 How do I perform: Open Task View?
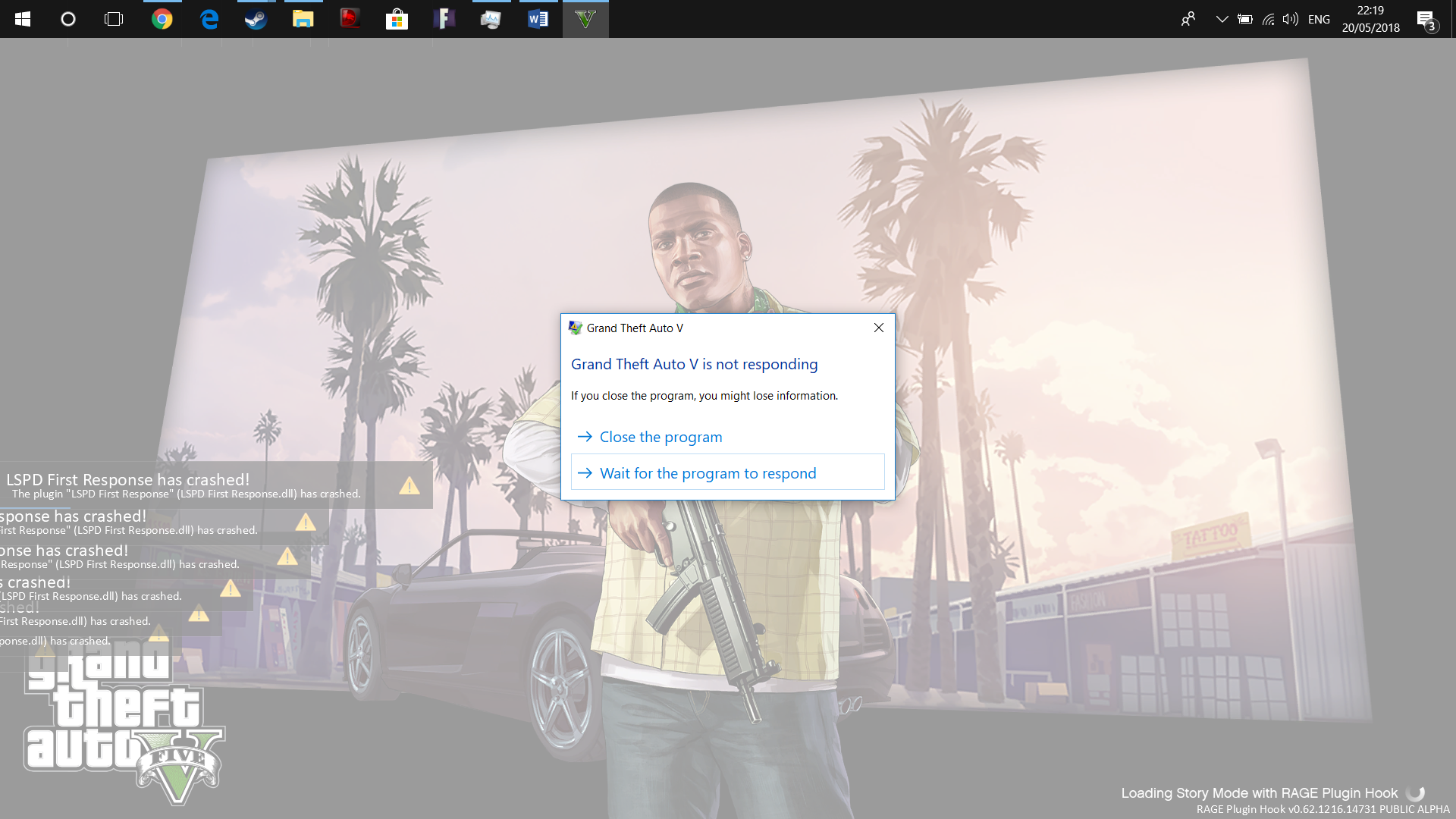114,19
